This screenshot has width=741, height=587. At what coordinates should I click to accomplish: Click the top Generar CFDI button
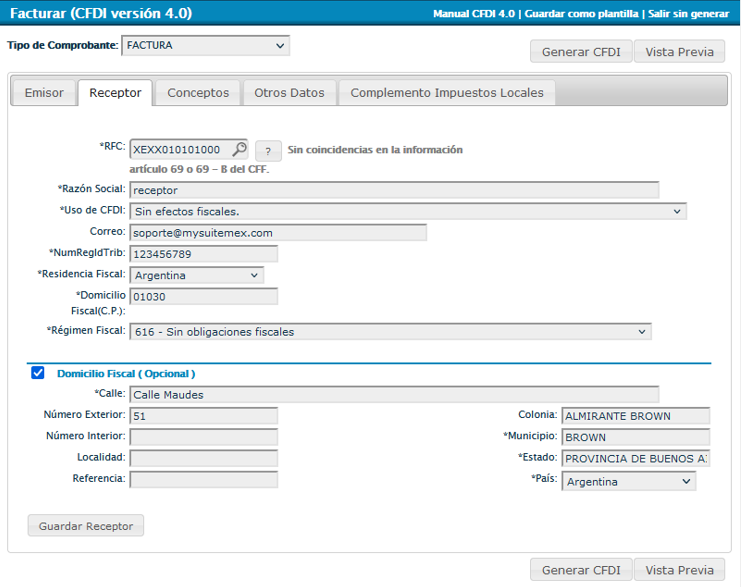(580, 52)
